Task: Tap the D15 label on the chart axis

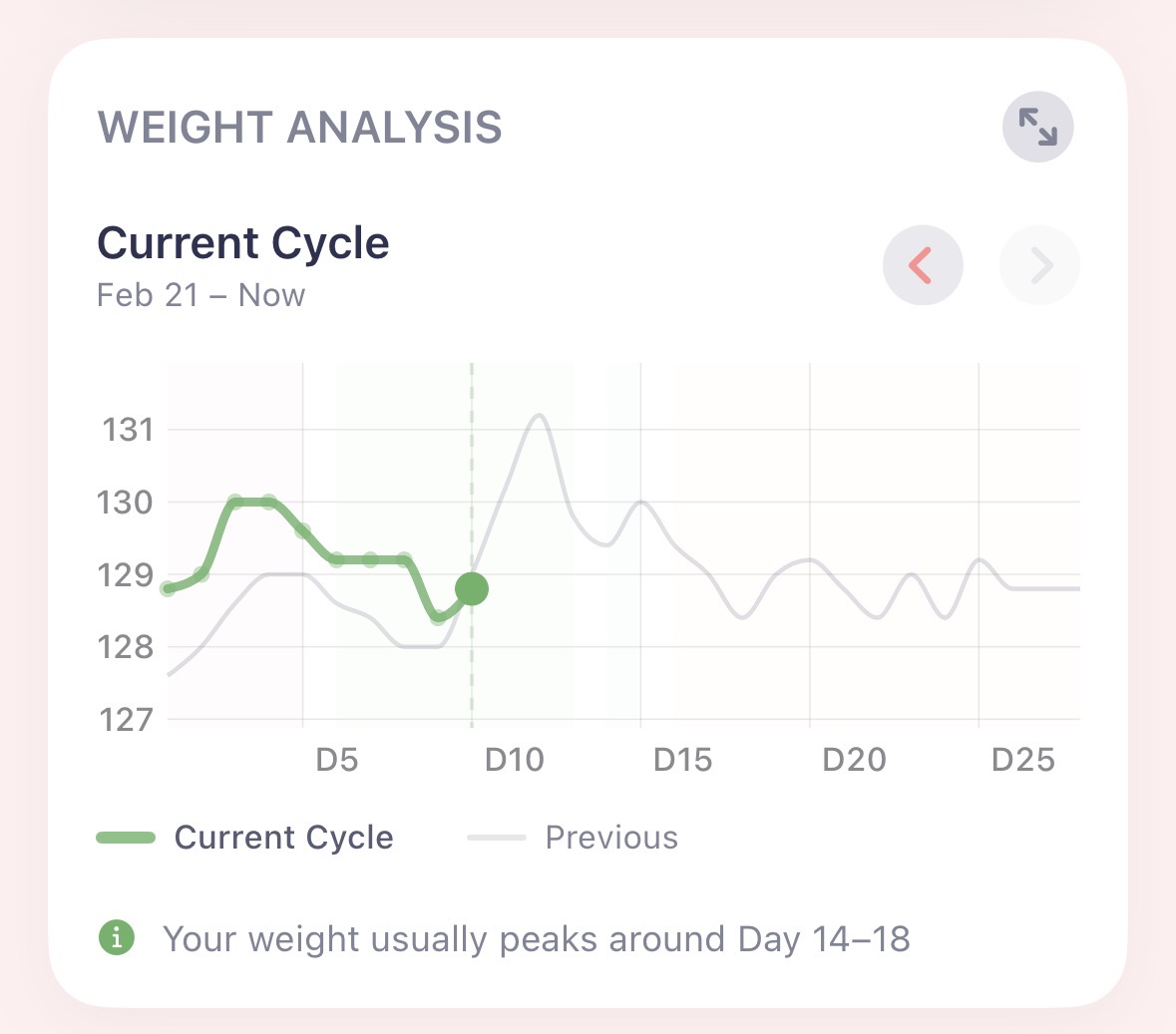Action: pyautogui.click(x=684, y=759)
